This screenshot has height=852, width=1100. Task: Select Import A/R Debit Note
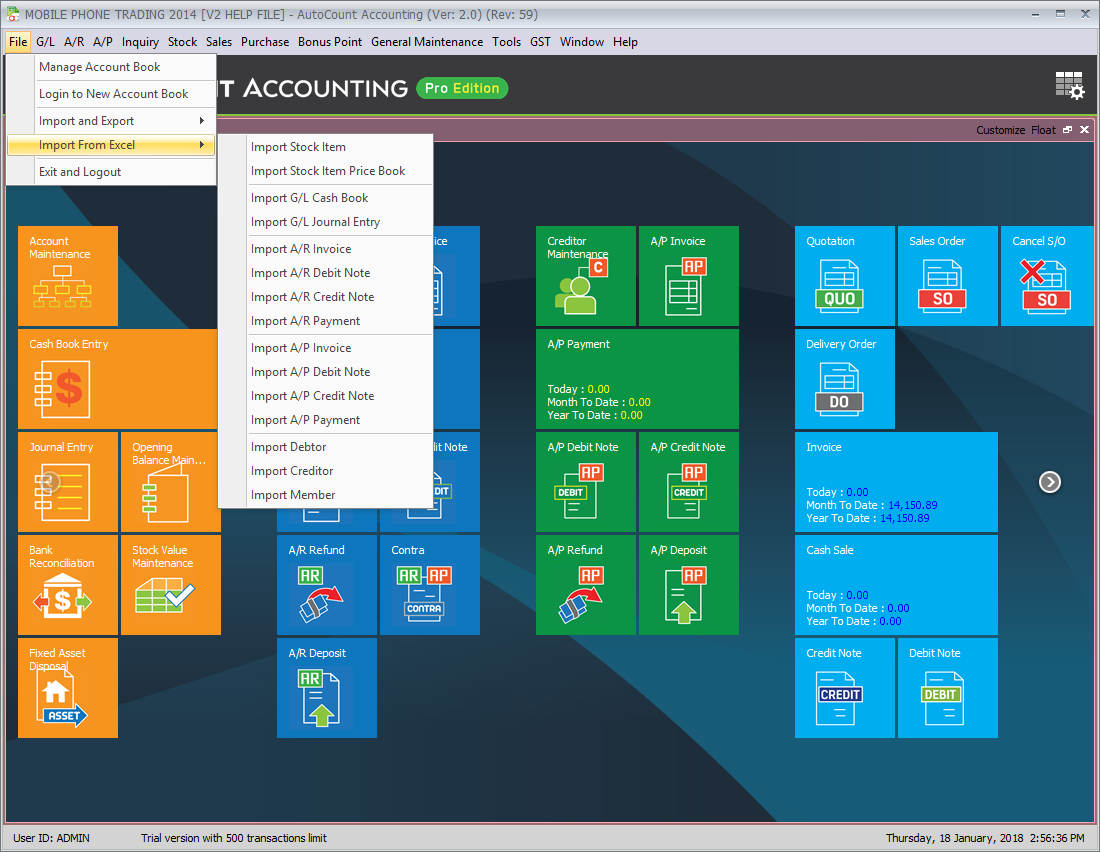pos(326,273)
